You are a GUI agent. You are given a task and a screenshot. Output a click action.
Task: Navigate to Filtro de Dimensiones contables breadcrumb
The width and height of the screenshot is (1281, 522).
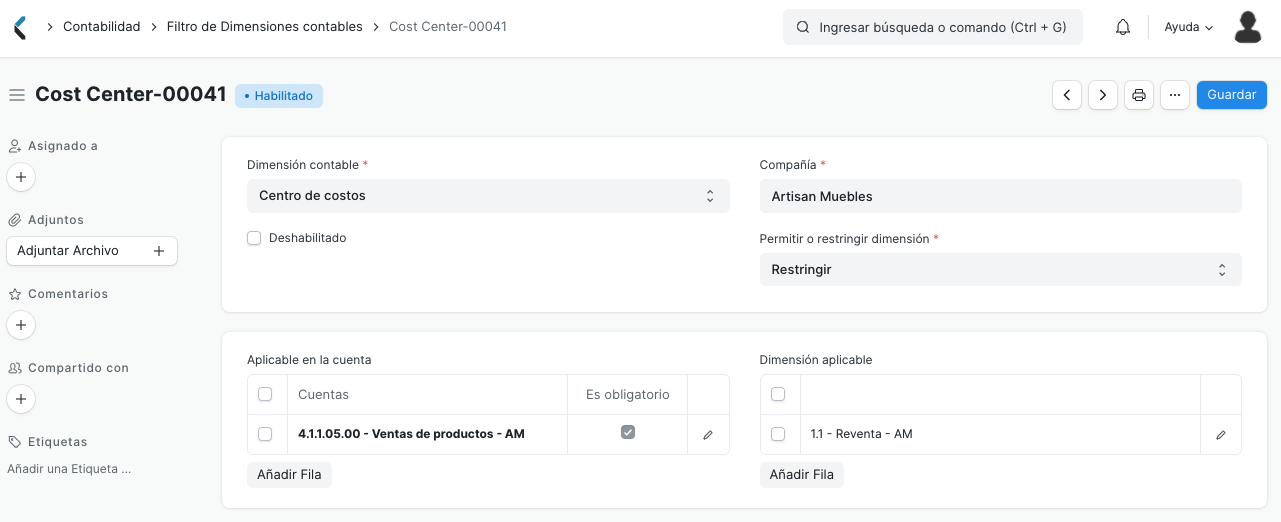(265, 27)
